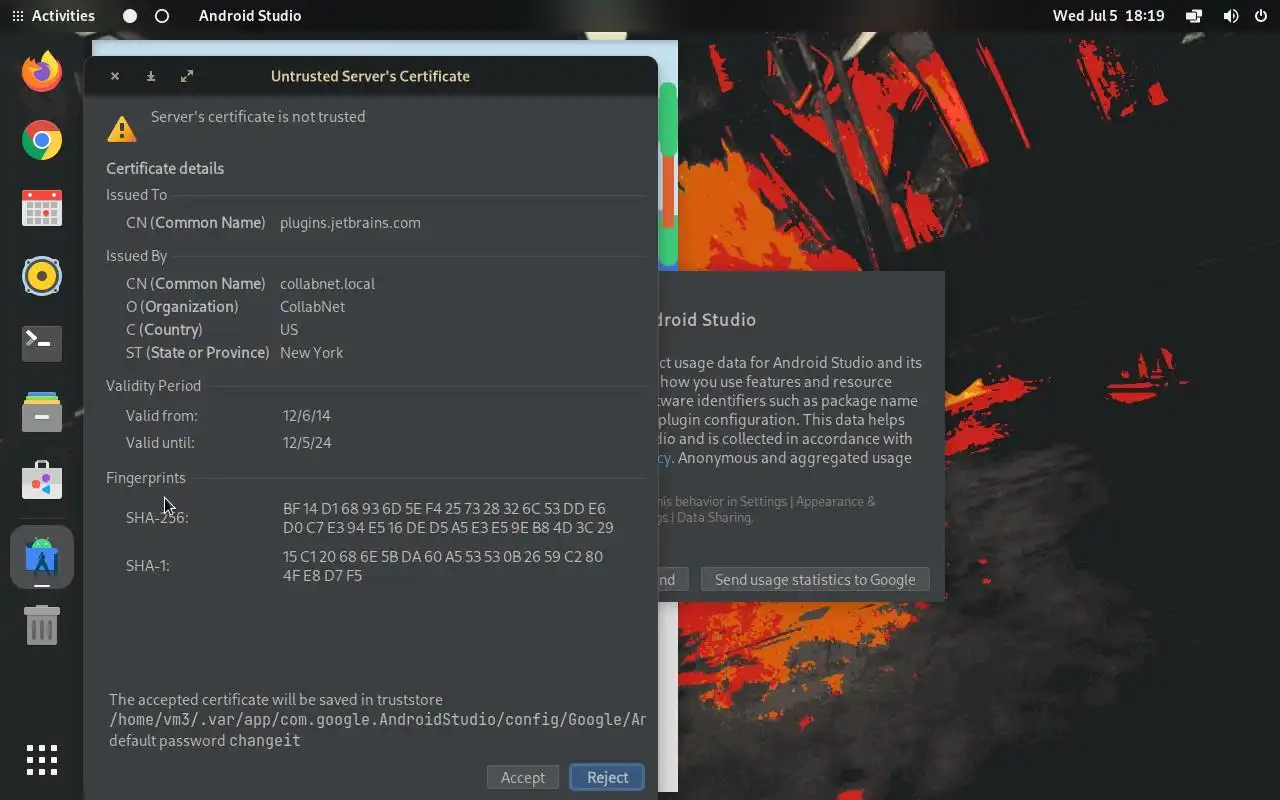Click 'Server's certificate is not trusted' message
The image size is (1280, 800).
[258, 116]
